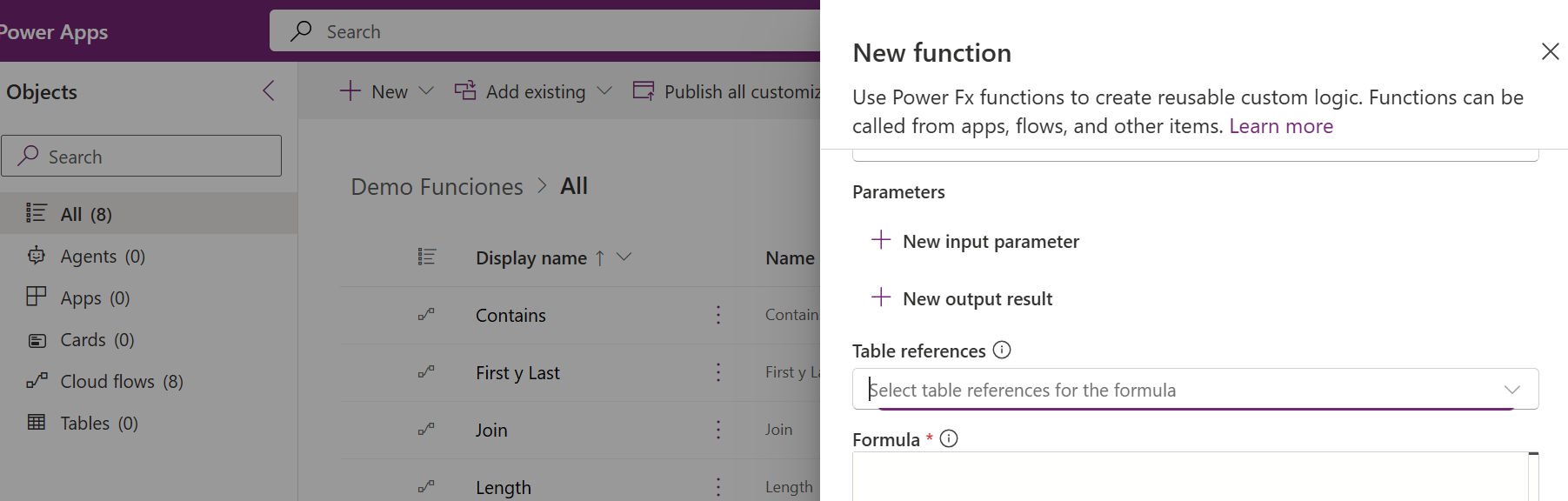Click the Table references info icon
1568x501 pixels.
coord(1002,350)
